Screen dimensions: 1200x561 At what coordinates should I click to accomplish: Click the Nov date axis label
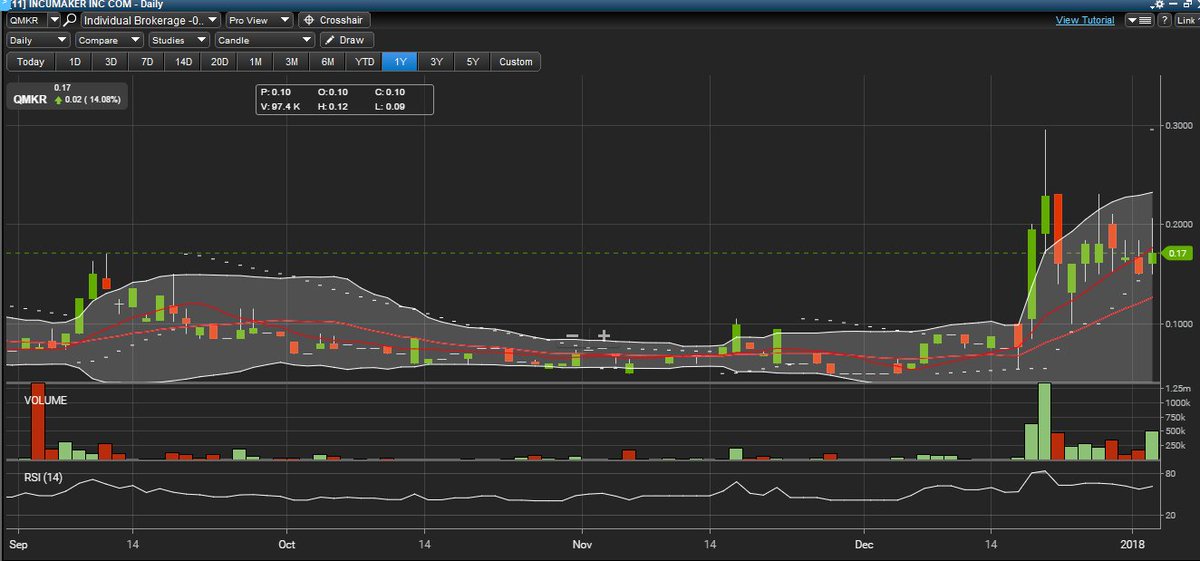pos(582,545)
